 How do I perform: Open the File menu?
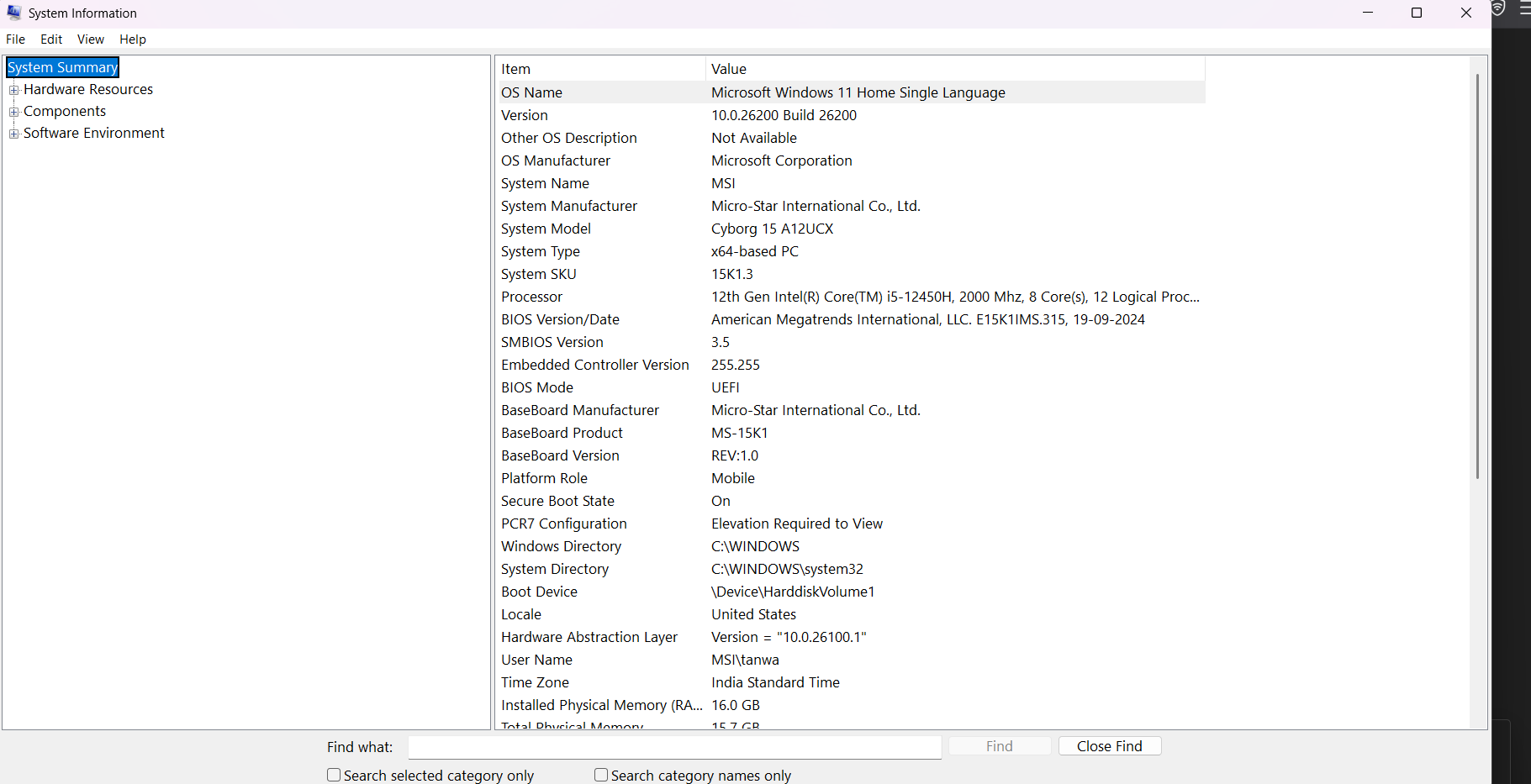[15, 39]
